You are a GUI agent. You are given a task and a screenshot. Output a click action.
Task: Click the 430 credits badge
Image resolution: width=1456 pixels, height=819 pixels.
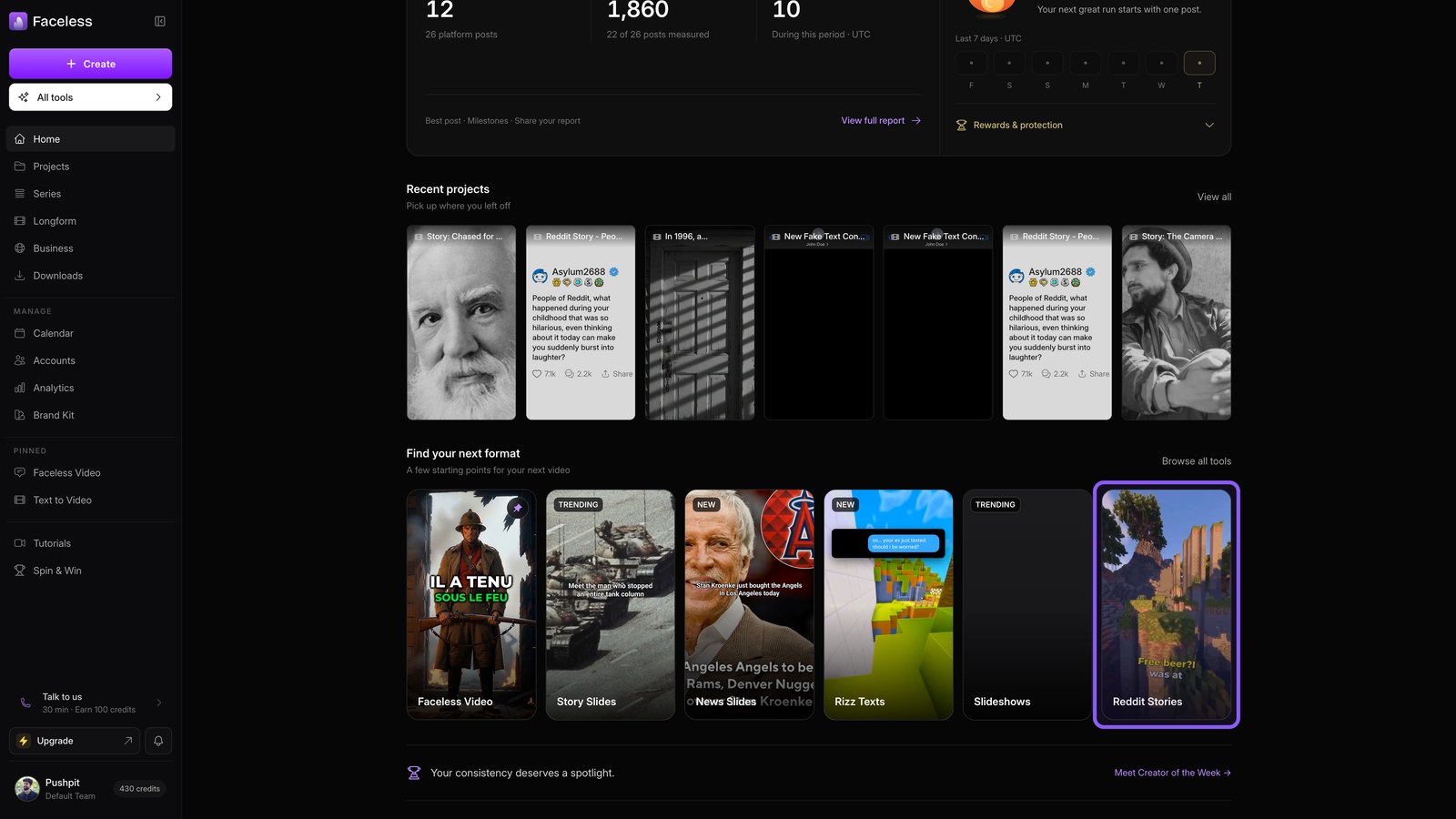[x=139, y=789]
